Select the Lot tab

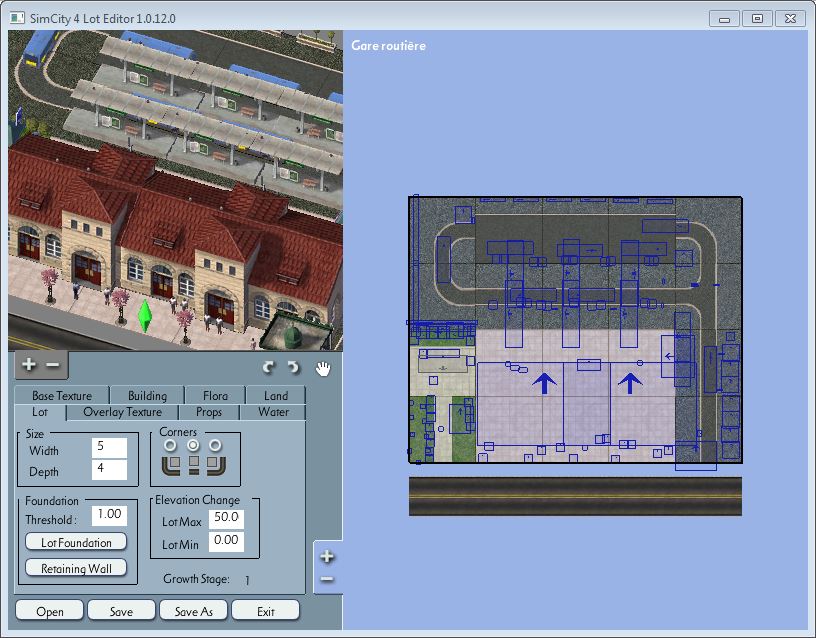tap(40, 412)
